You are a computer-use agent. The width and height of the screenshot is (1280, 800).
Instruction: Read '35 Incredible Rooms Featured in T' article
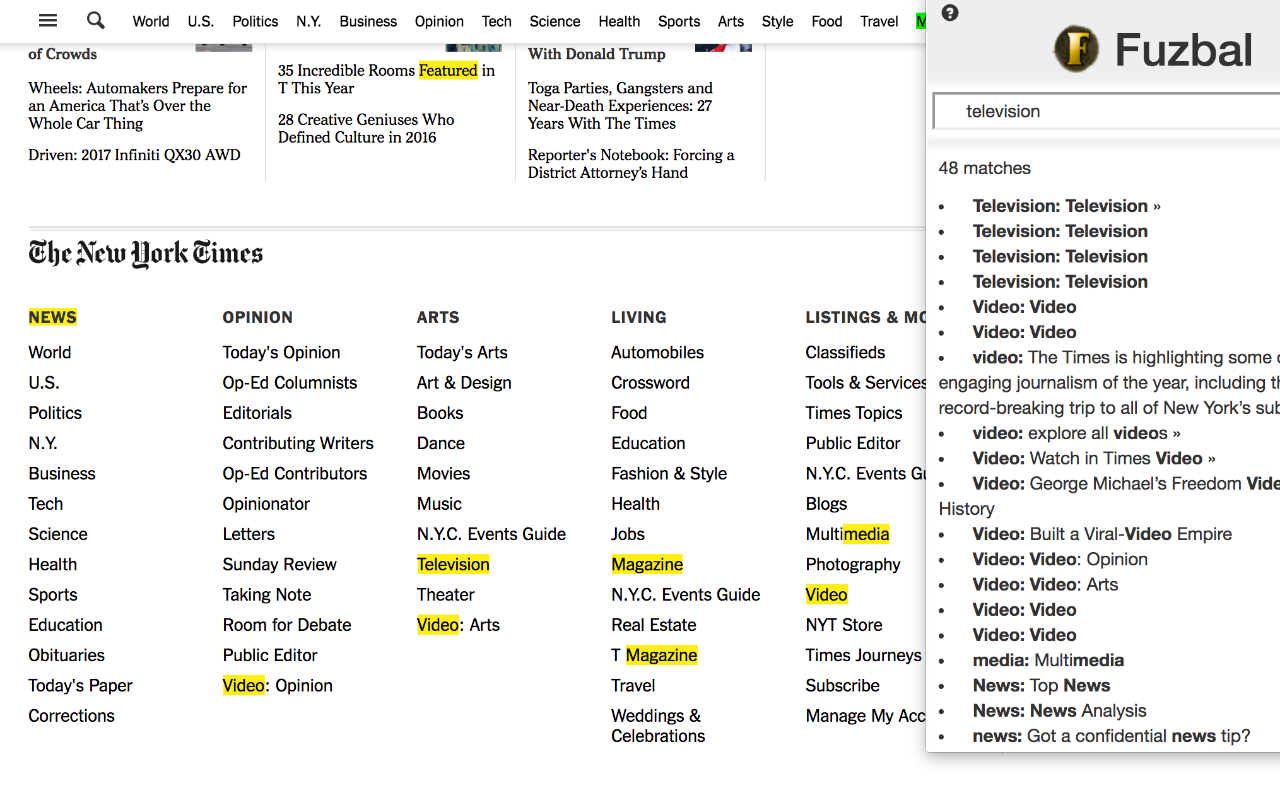(x=386, y=79)
